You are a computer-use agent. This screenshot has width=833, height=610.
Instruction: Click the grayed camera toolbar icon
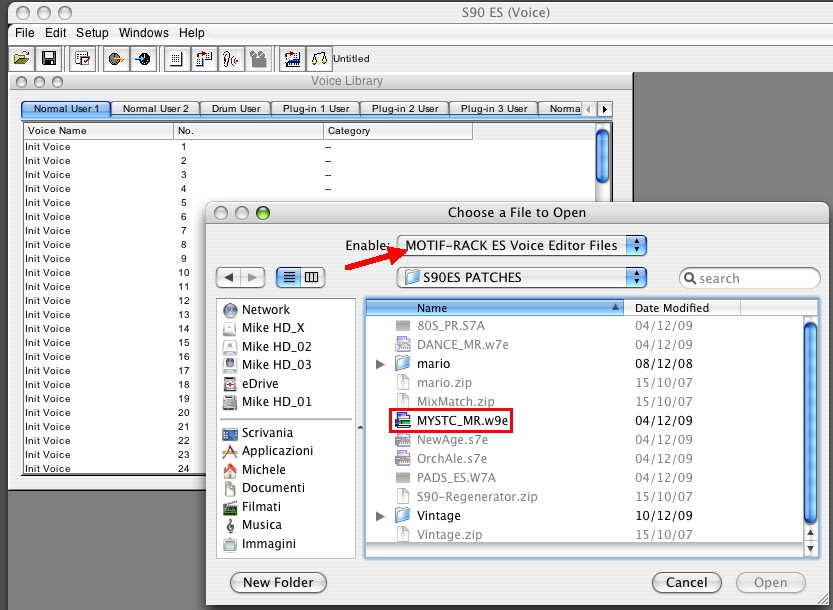point(258,58)
